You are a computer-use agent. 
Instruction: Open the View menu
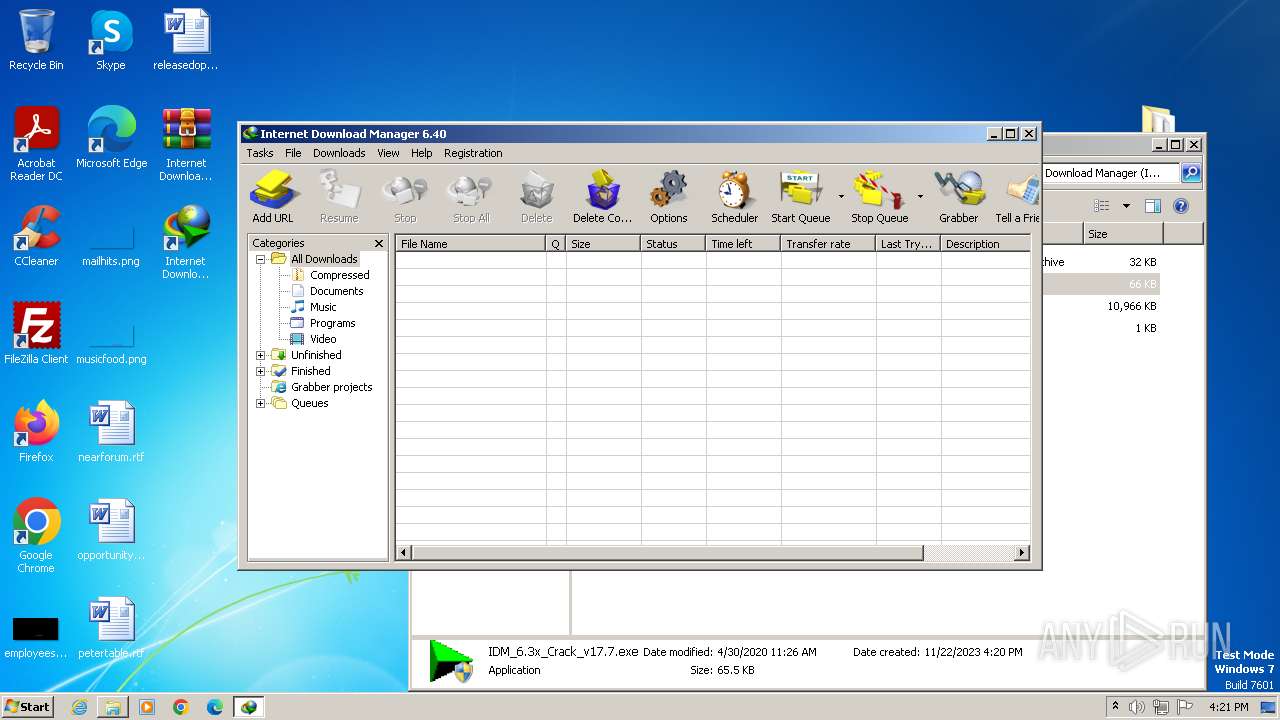tap(388, 153)
